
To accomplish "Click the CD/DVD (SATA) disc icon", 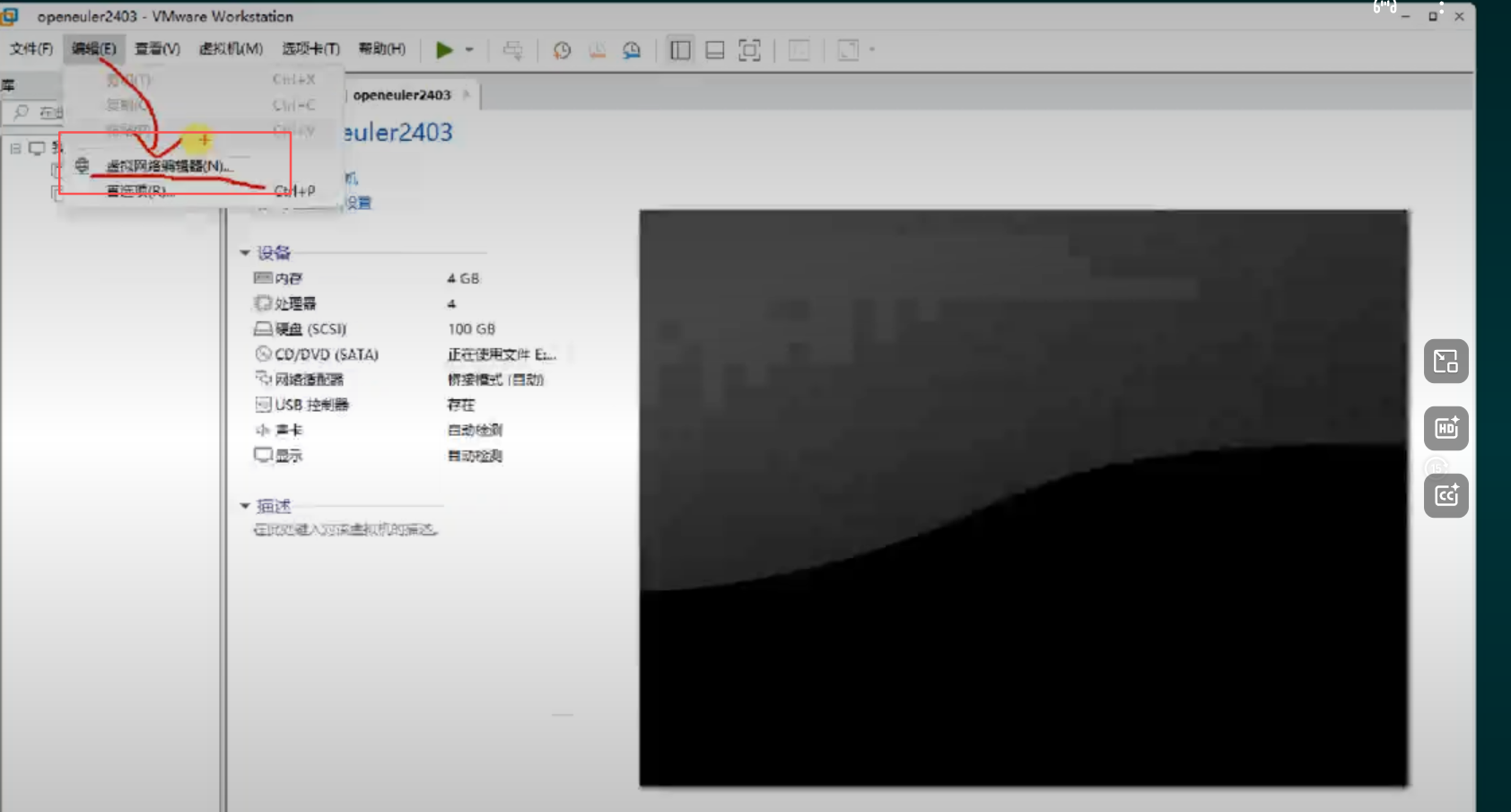I will tap(263, 354).
